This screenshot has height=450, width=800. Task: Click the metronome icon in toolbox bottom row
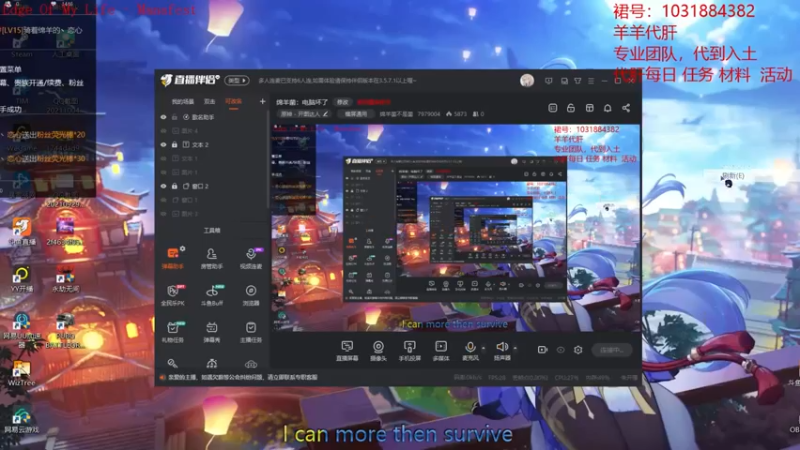pyautogui.click(x=211, y=363)
